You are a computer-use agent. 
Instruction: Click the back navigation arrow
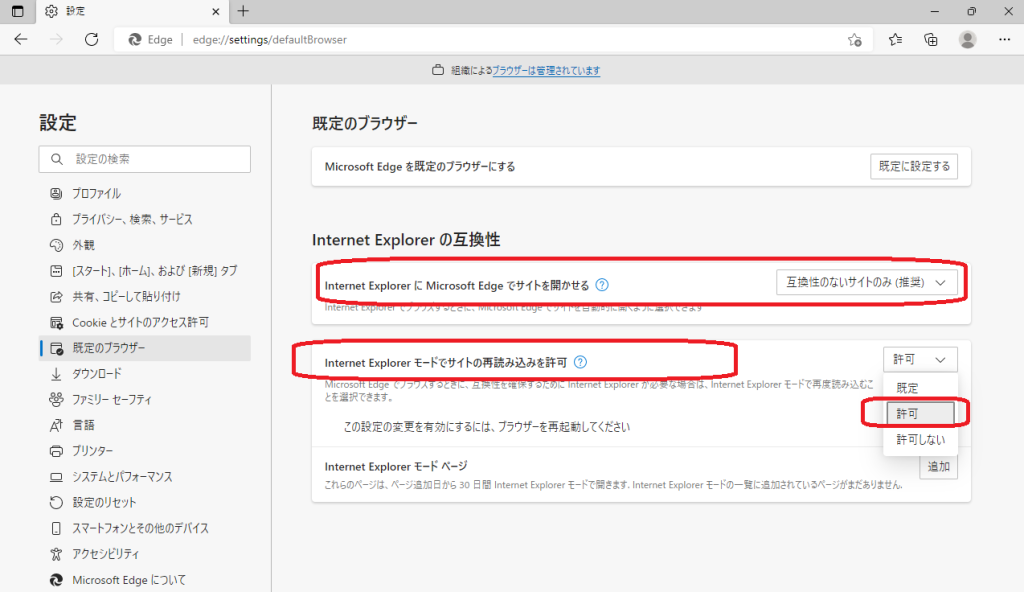[x=21, y=40]
